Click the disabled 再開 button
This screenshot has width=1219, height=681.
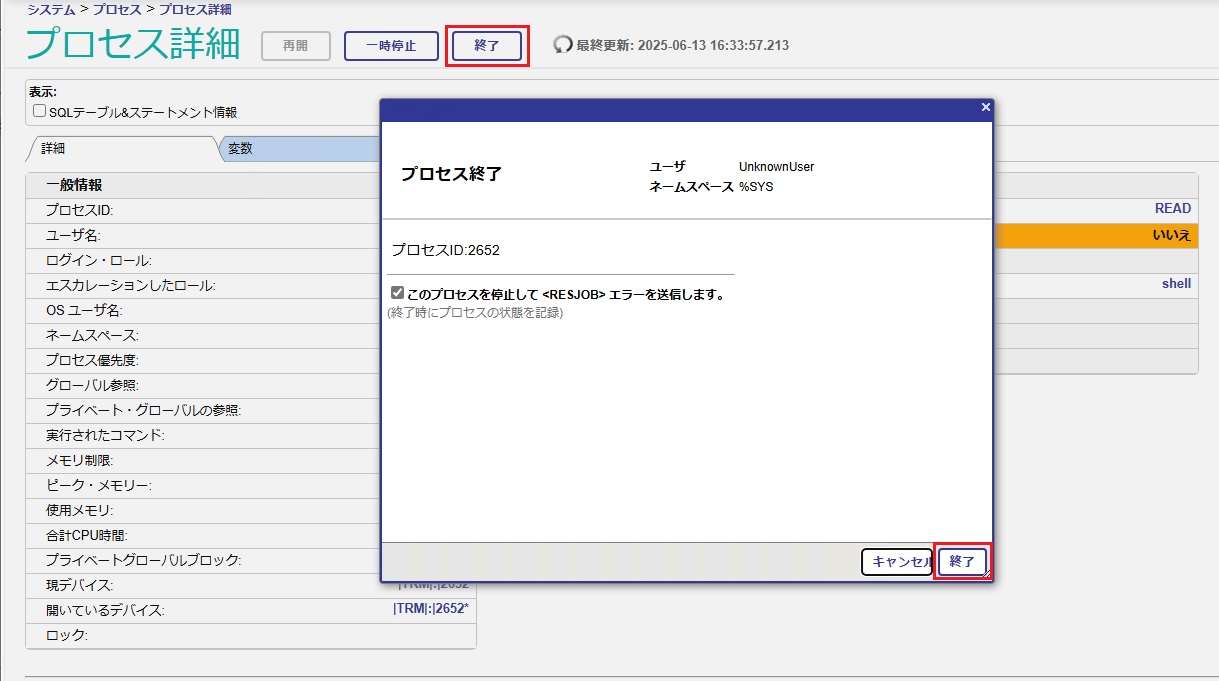click(x=295, y=45)
